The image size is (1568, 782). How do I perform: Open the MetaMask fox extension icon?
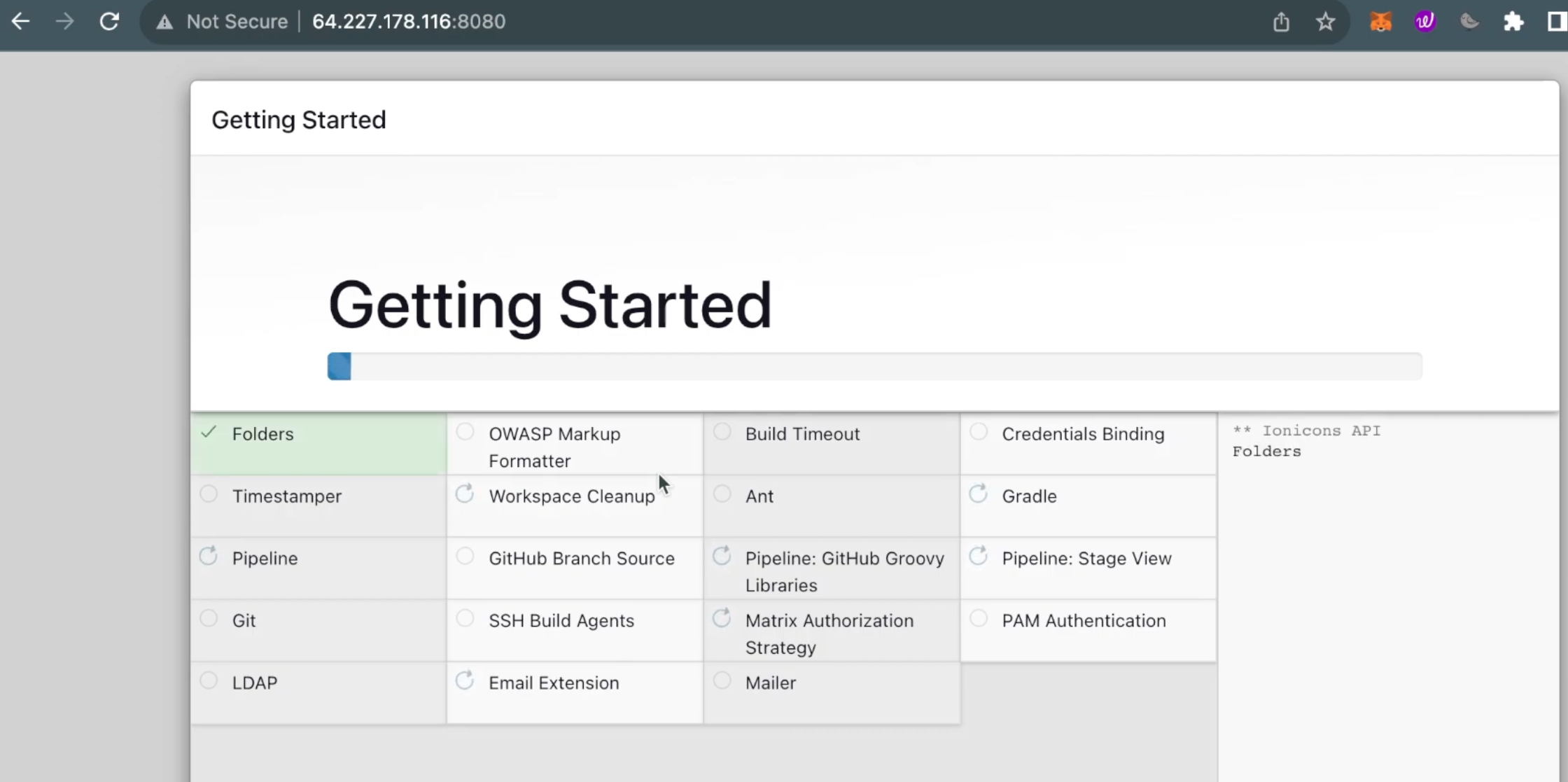click(x=1380, y=22)
